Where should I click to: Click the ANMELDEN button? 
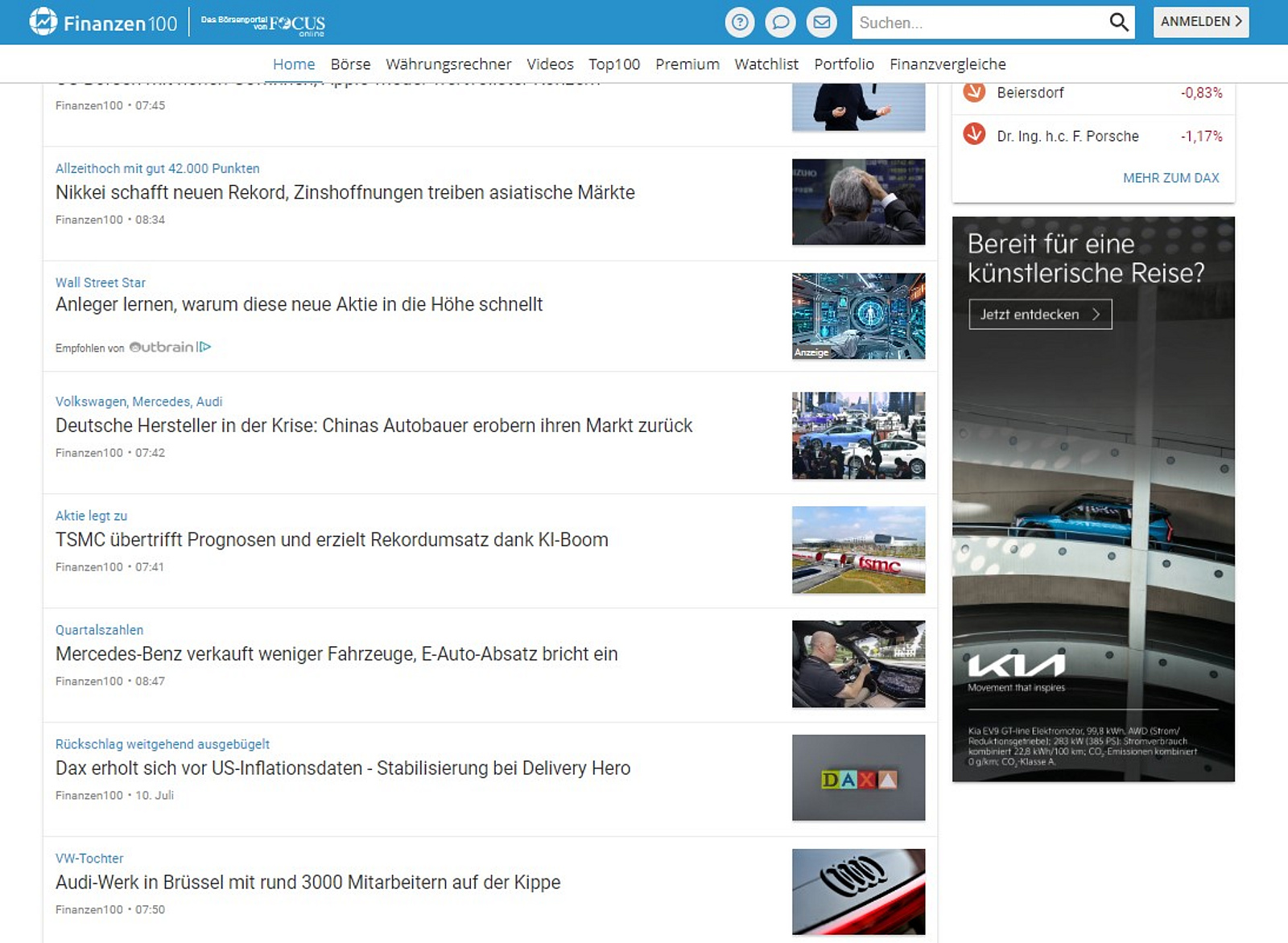click(1201, 22)
